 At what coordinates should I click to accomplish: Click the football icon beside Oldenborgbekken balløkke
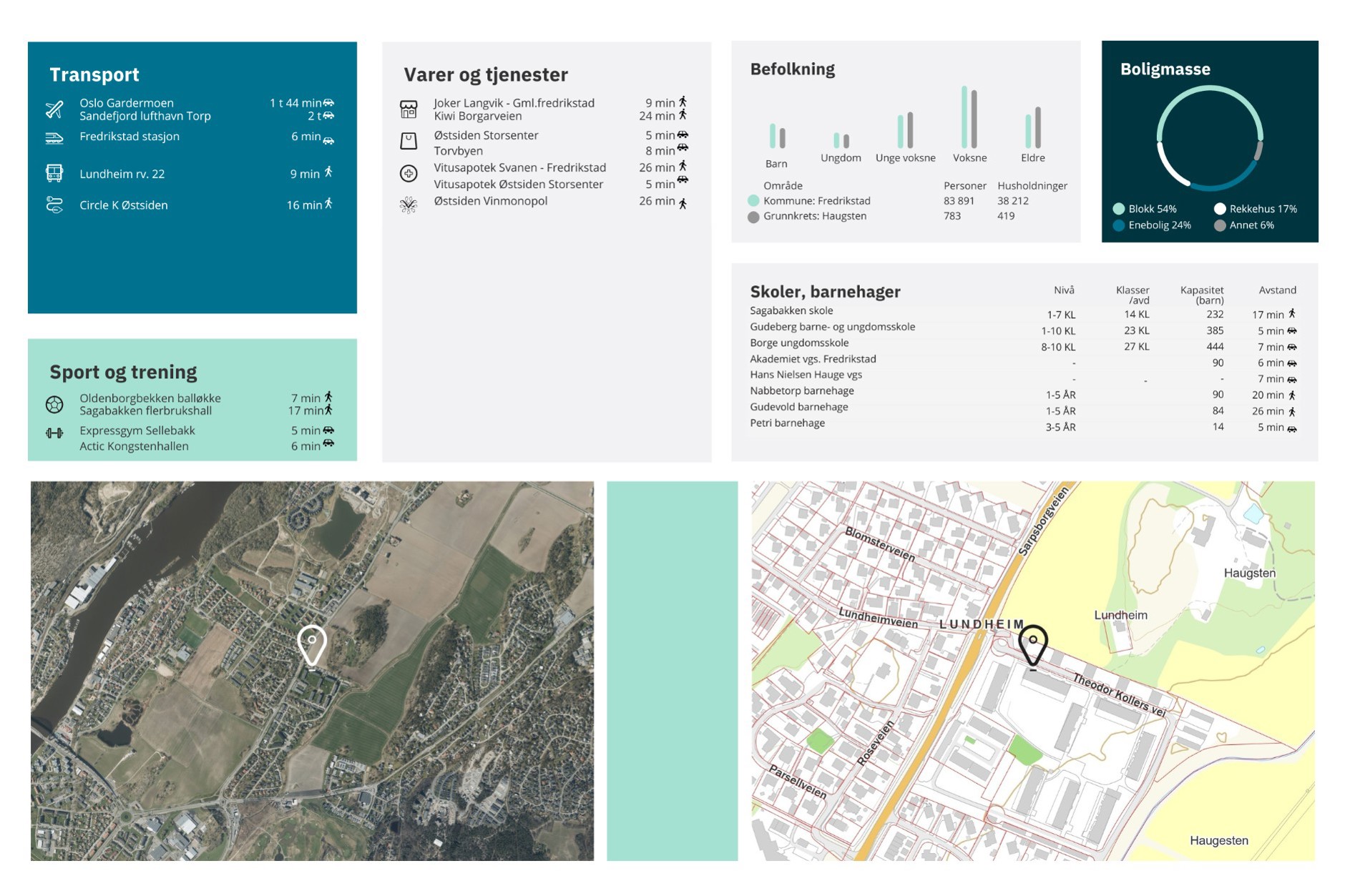[54, 405]
